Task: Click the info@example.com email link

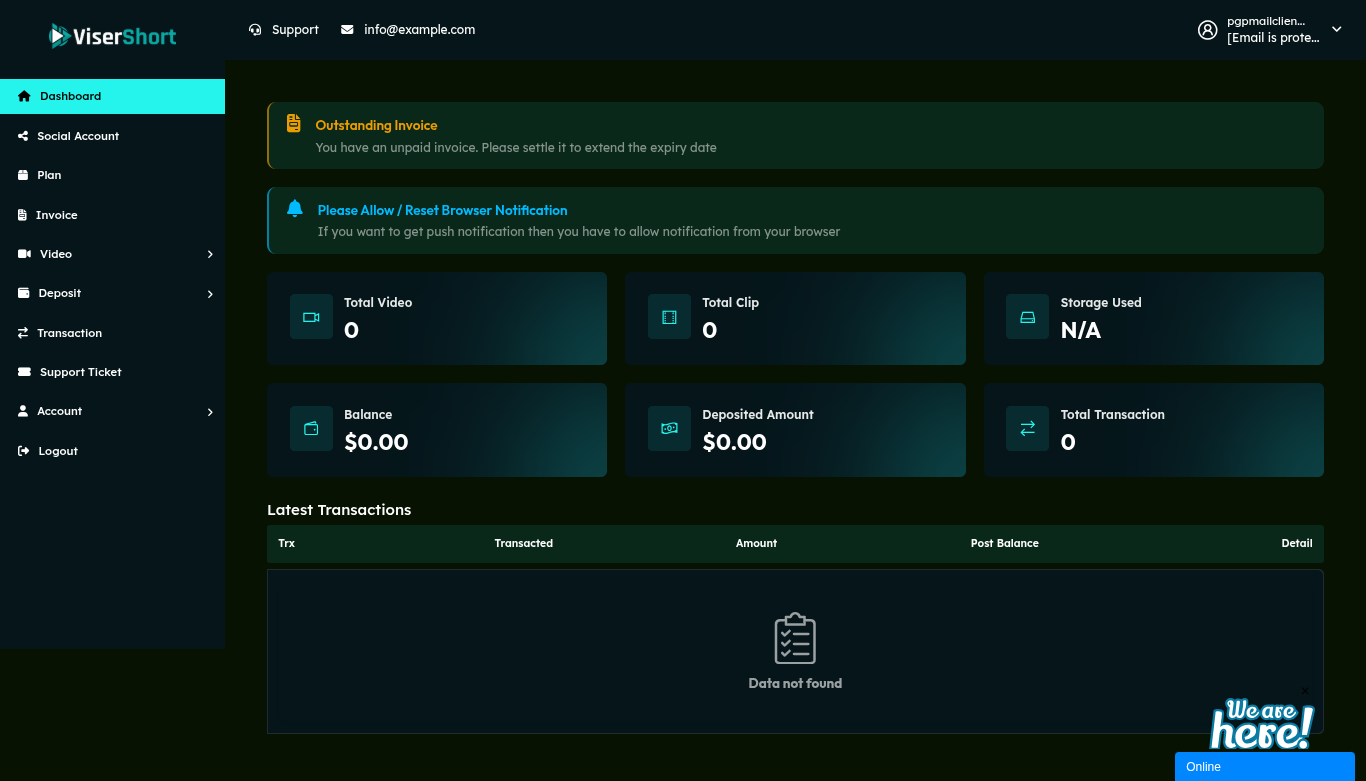Action: 418,30
